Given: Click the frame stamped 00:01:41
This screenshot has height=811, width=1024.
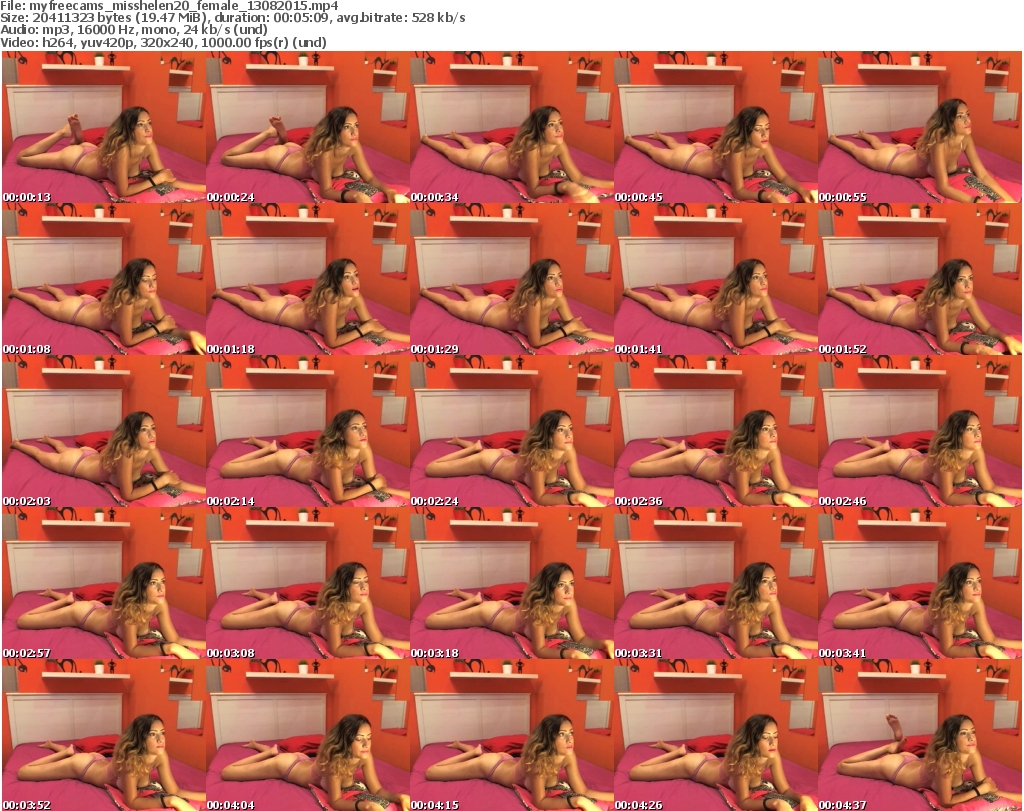Looking at the screenshot, I should point(715,279).
